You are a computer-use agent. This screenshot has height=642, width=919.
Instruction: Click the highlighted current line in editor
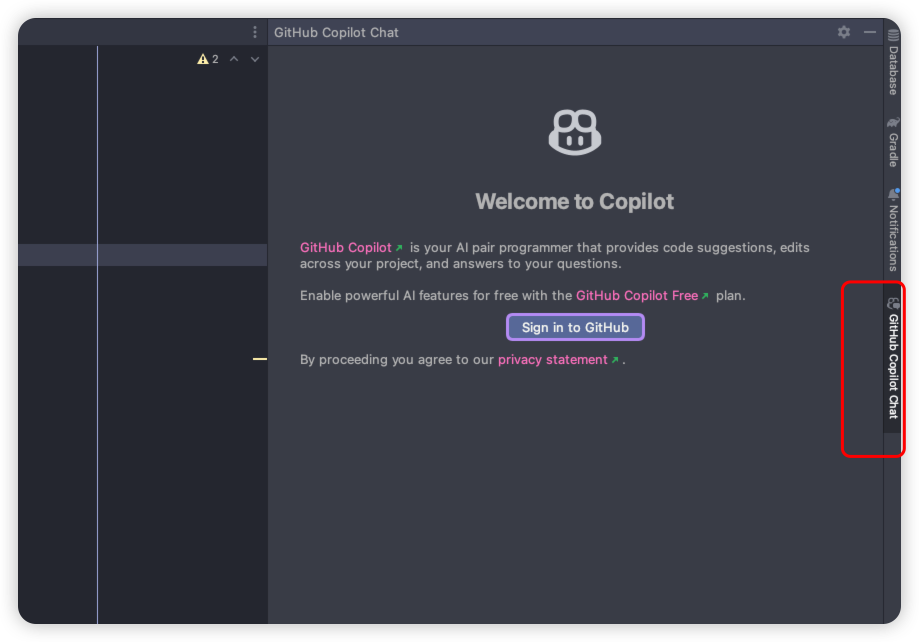(x=142, y=255)
